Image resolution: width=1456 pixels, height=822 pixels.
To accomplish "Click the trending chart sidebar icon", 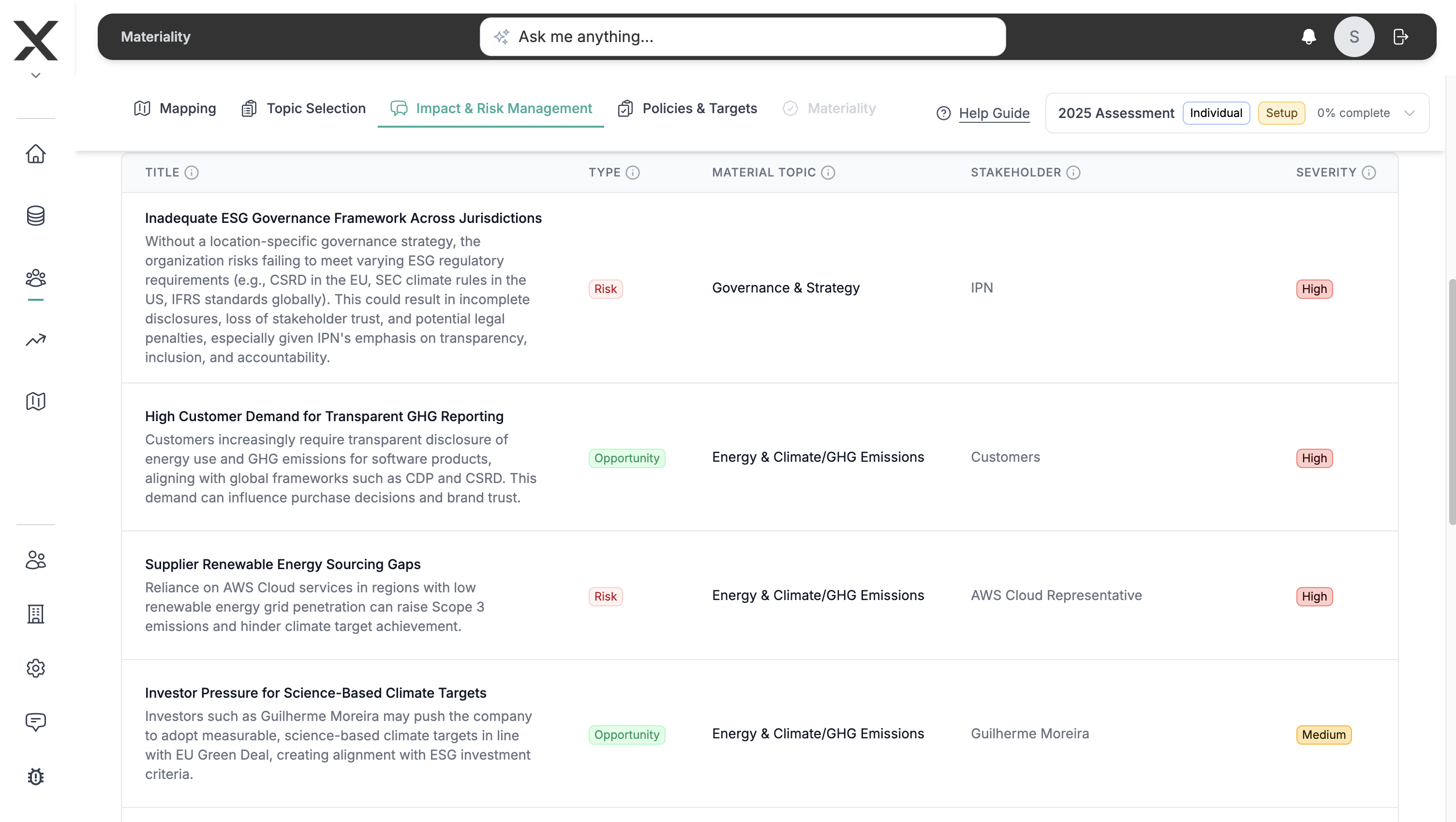I will pyautogui.click(x=36, y=339).
